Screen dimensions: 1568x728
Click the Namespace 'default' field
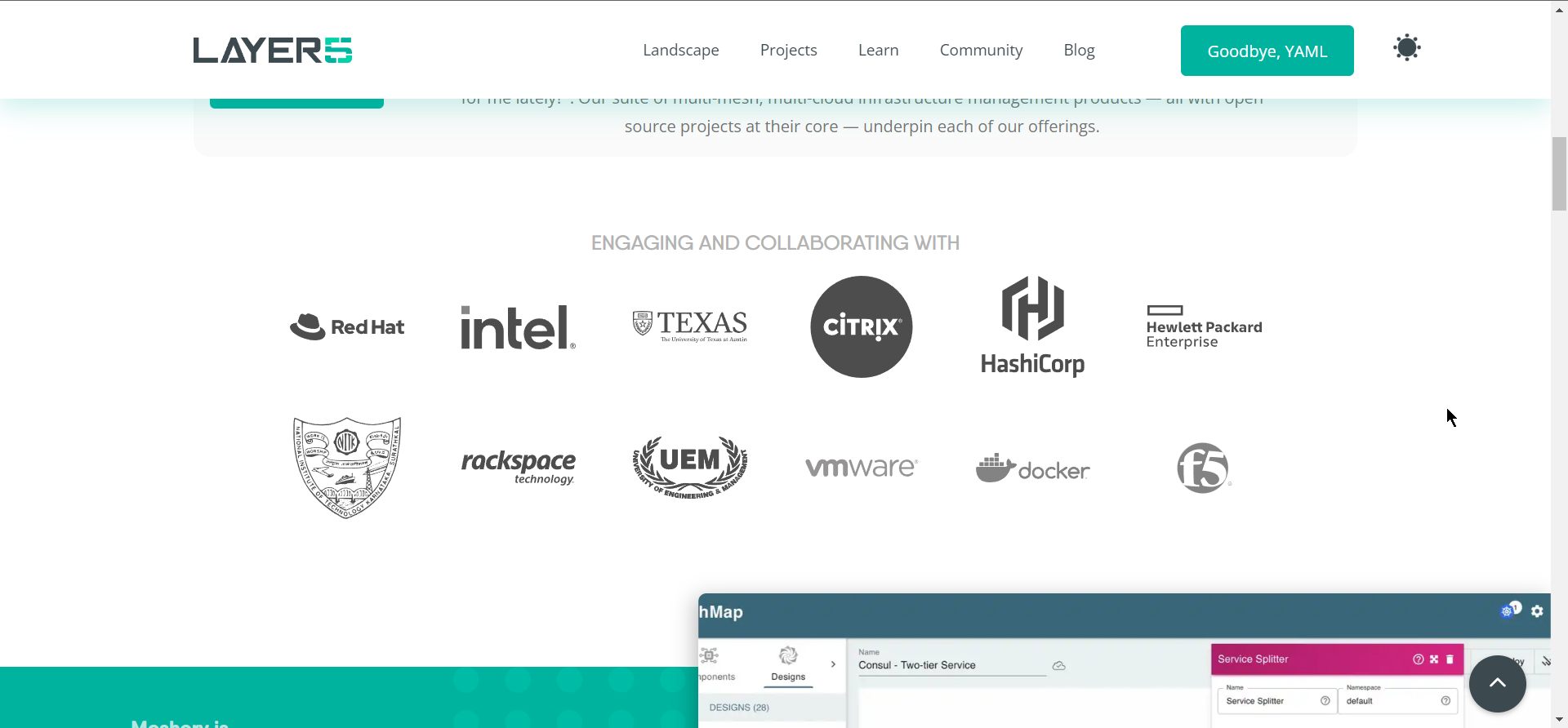[1397, 701]
